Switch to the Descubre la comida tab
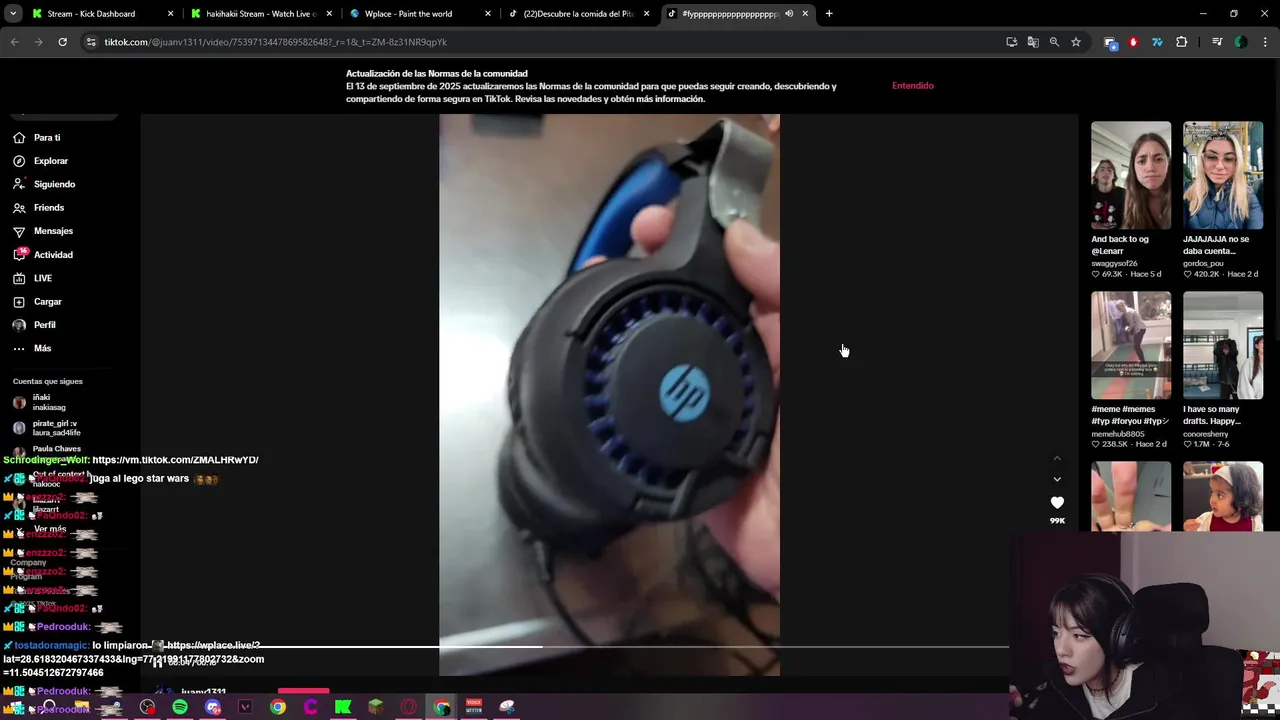Viewport: 1280px width, 720px height. (x=580, y=14)
